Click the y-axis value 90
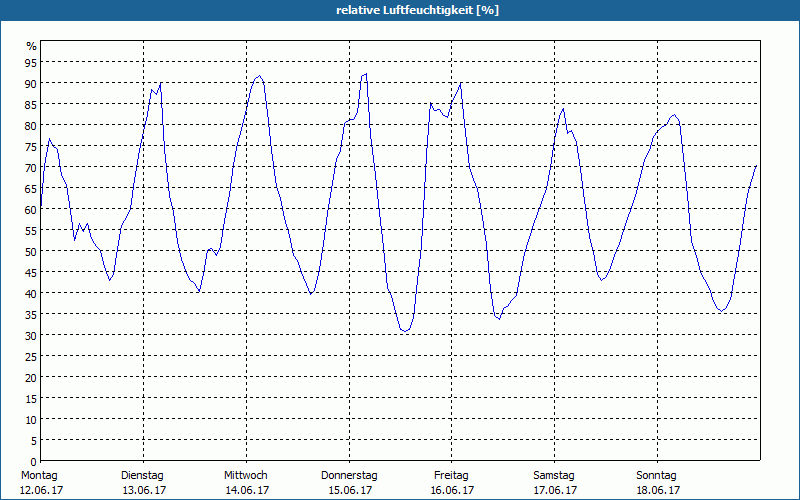Viewport: 800px width, 500px height. point(31,84)
